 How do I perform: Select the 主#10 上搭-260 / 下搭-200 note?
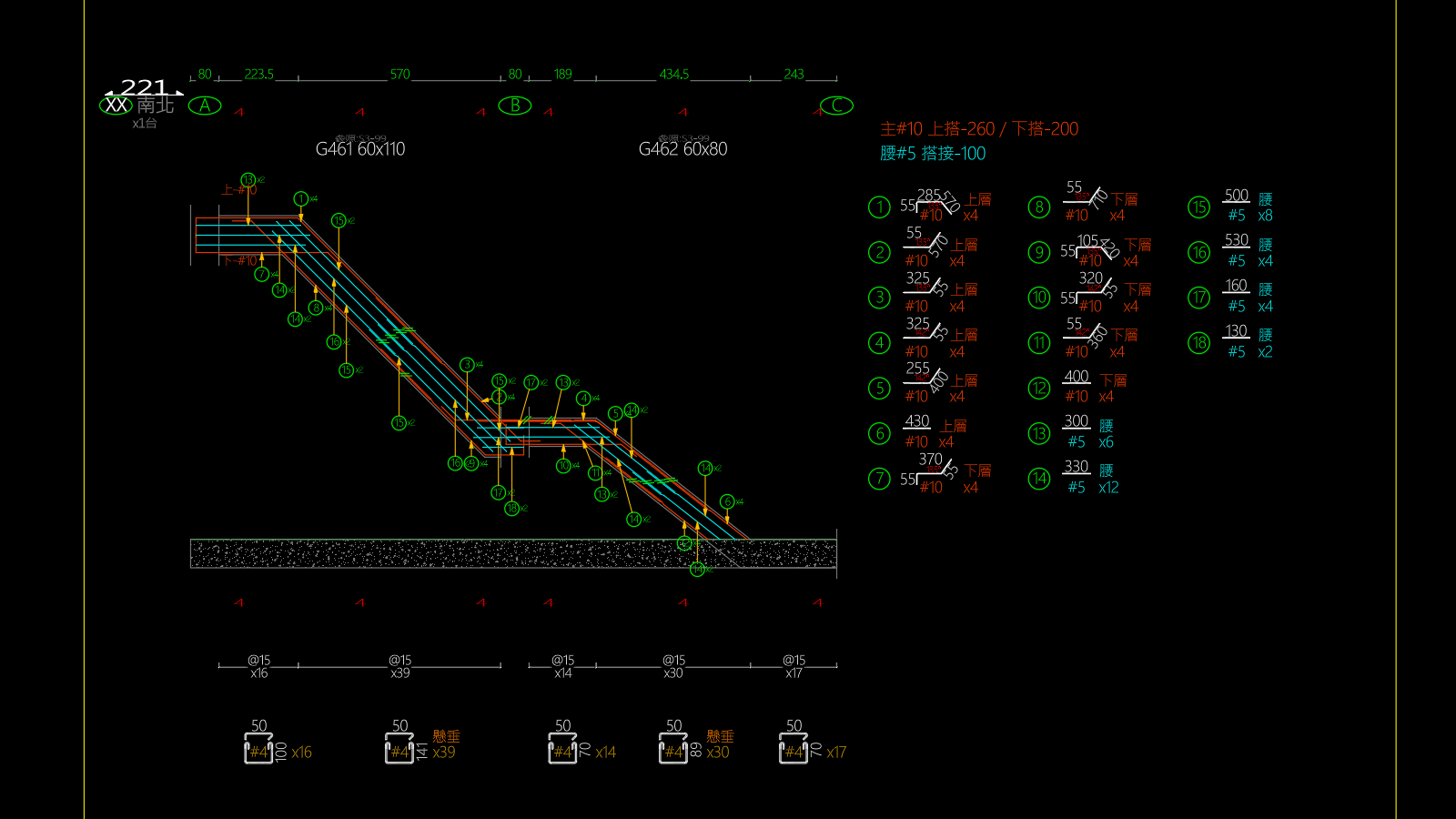pos(979,129)
